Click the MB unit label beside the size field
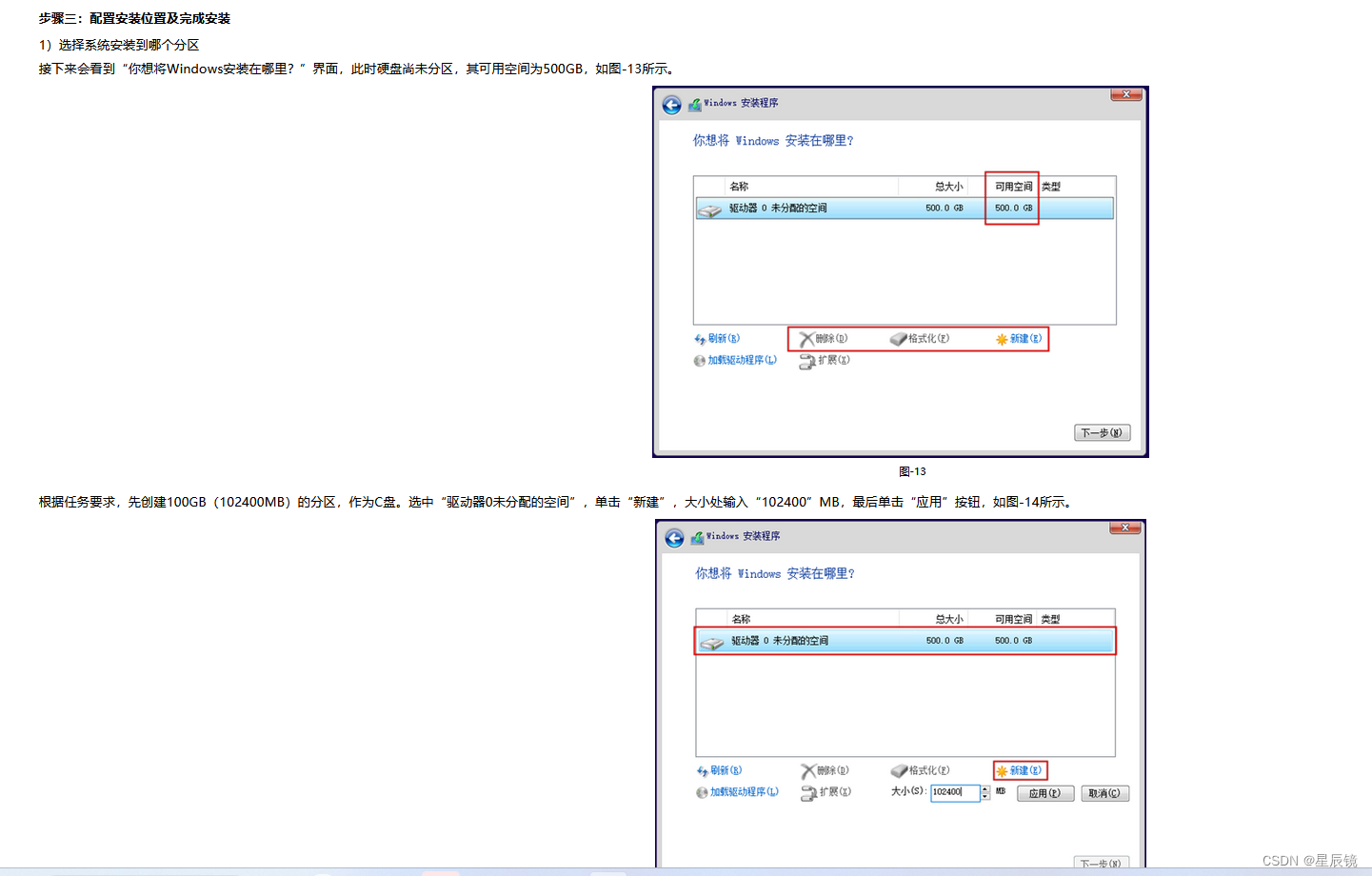This screenshot has height=876, width=1372. [1001, 791]
